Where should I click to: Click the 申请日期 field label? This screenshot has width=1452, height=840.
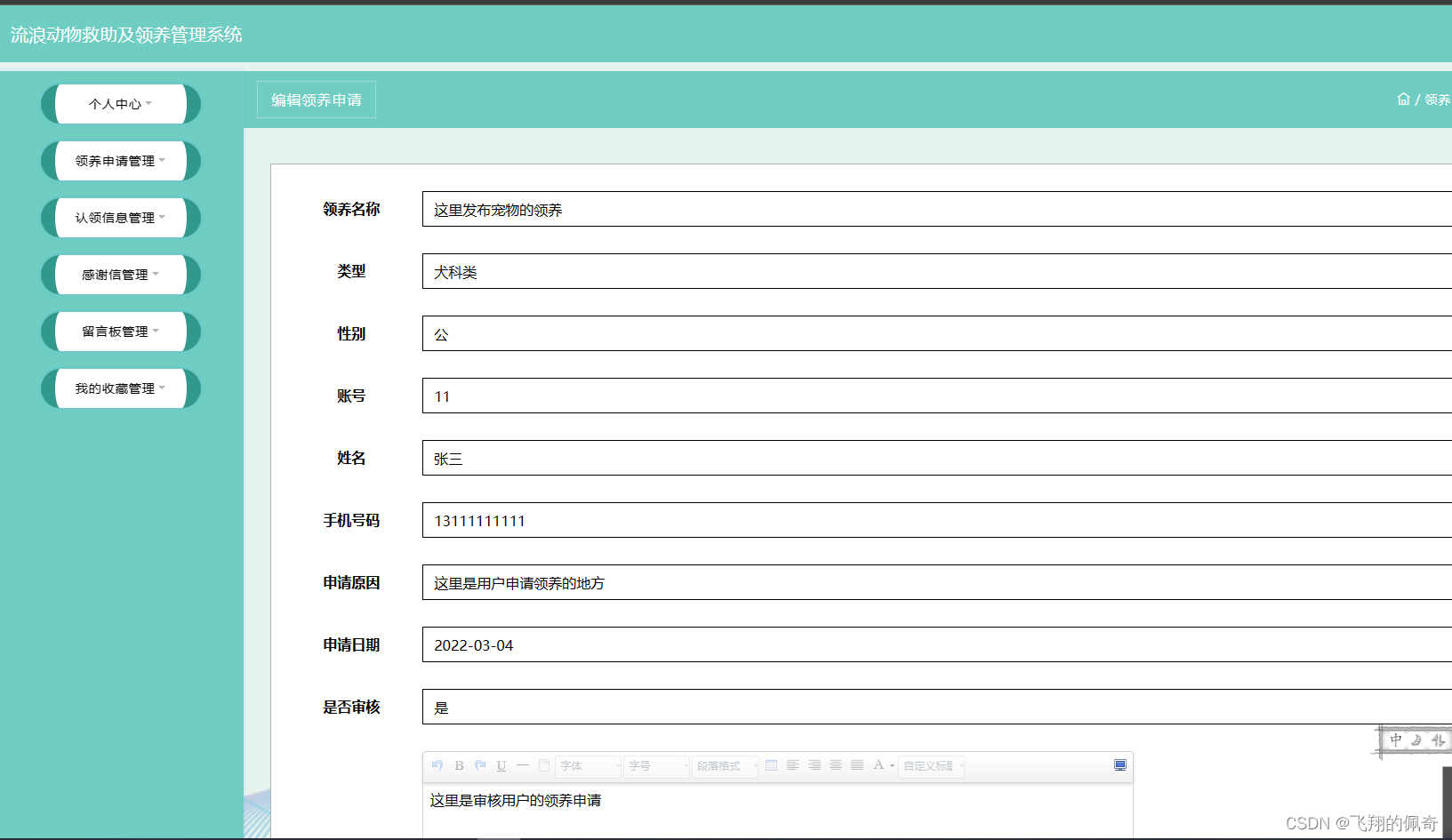[x=351, y=644]
